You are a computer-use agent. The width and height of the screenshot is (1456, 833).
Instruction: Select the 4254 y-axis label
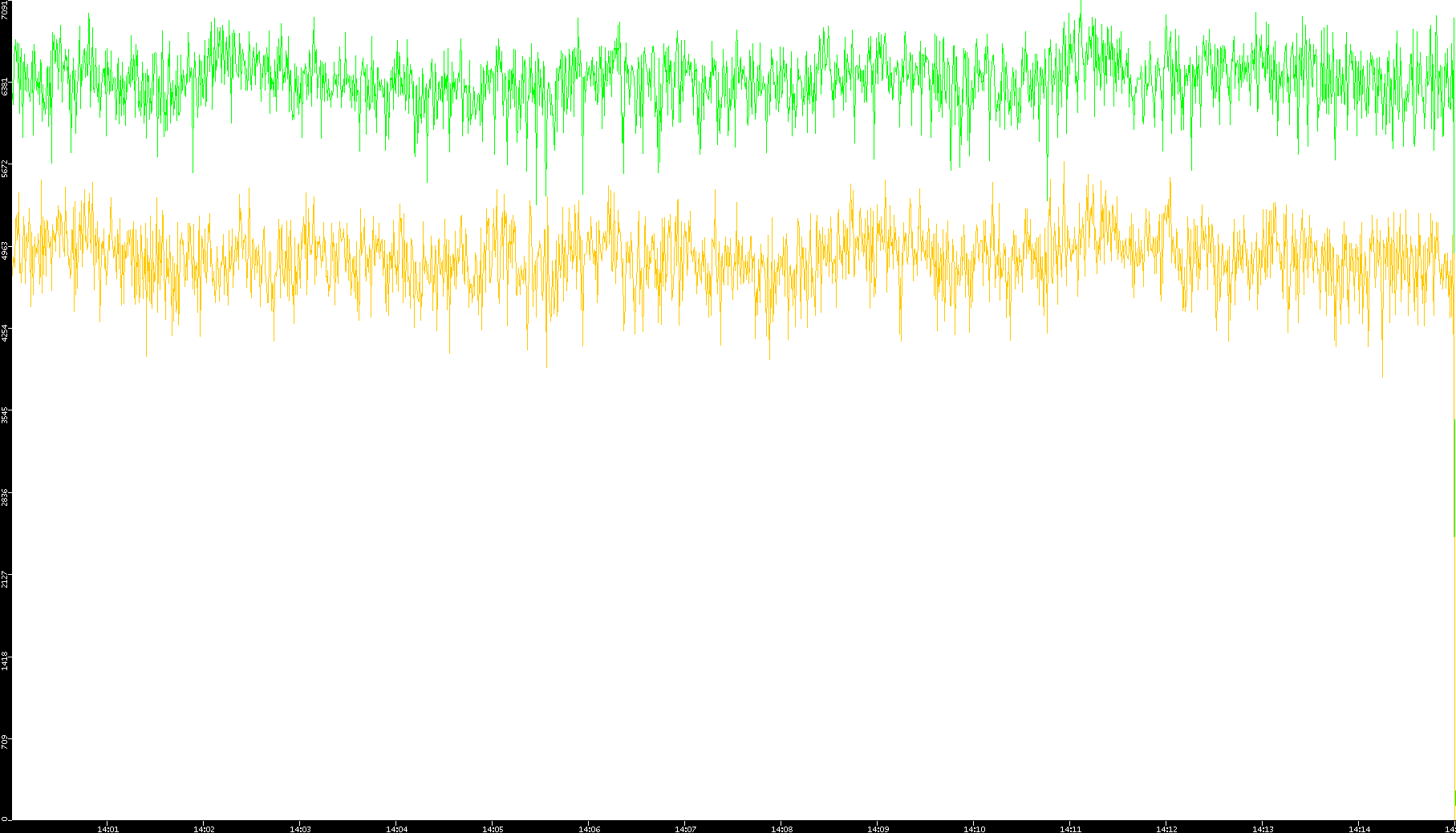(6, 333)
